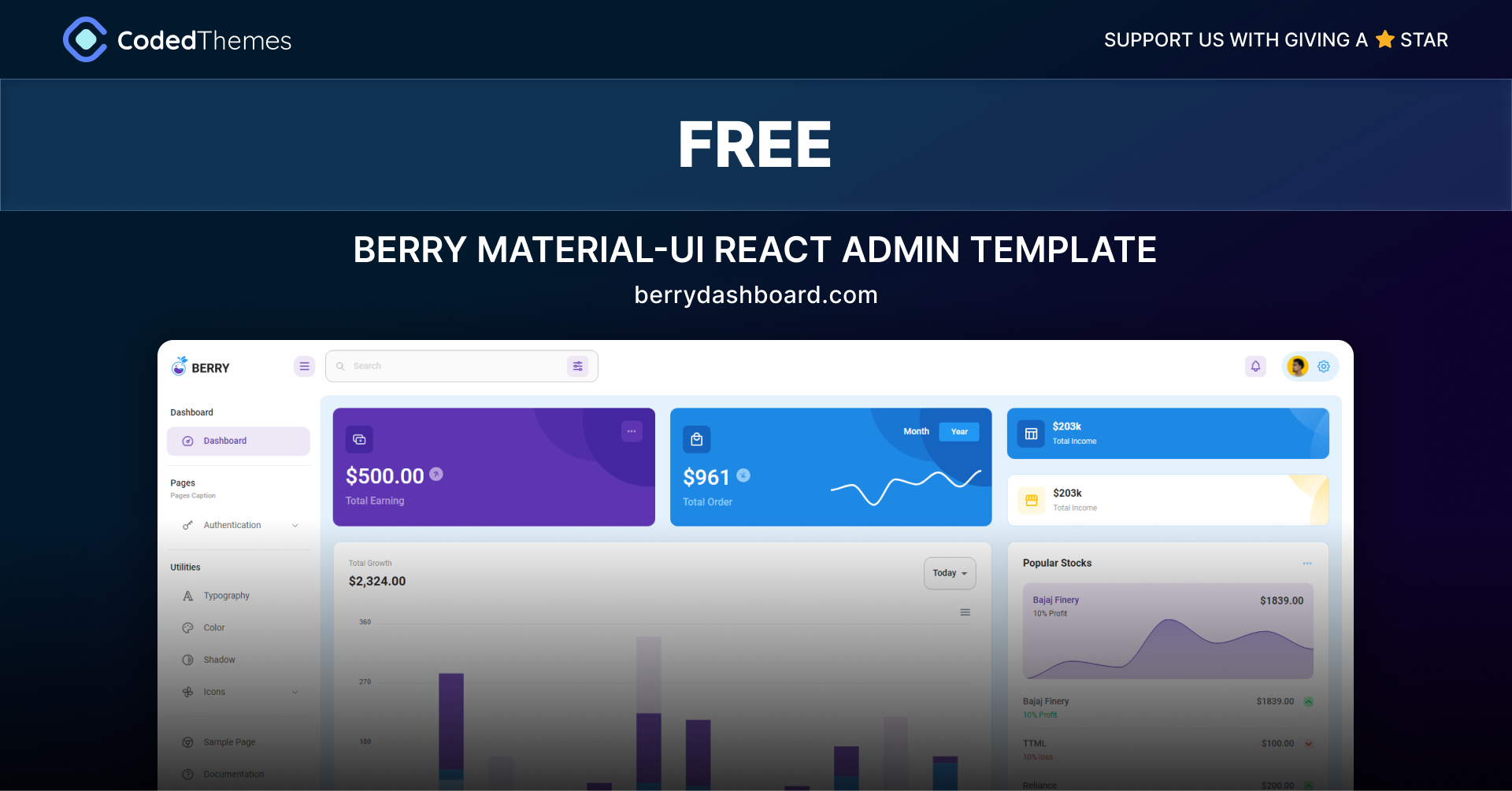The height and width of the screenshot is (791, 1512).
Task: Click the Berry Material-UI React Admin Template title
Action: click(755, 249)
